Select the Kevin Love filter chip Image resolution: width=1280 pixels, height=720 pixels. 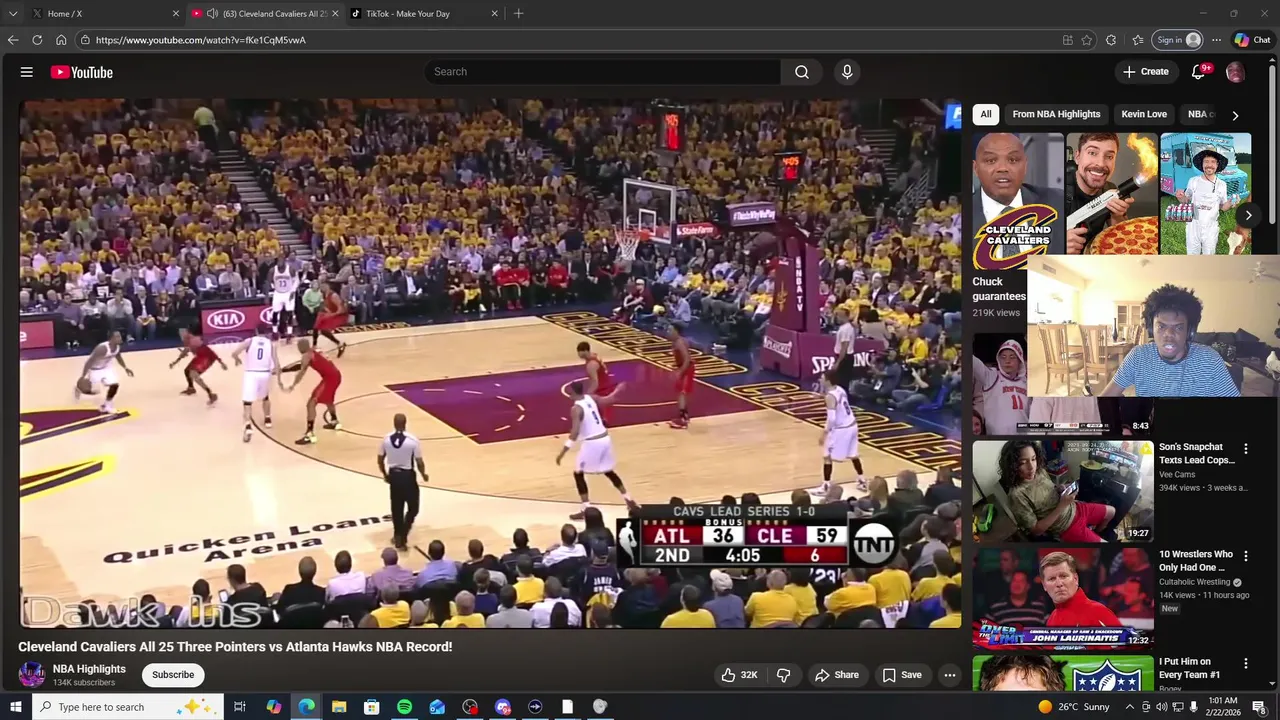(x=1144, y=114)
